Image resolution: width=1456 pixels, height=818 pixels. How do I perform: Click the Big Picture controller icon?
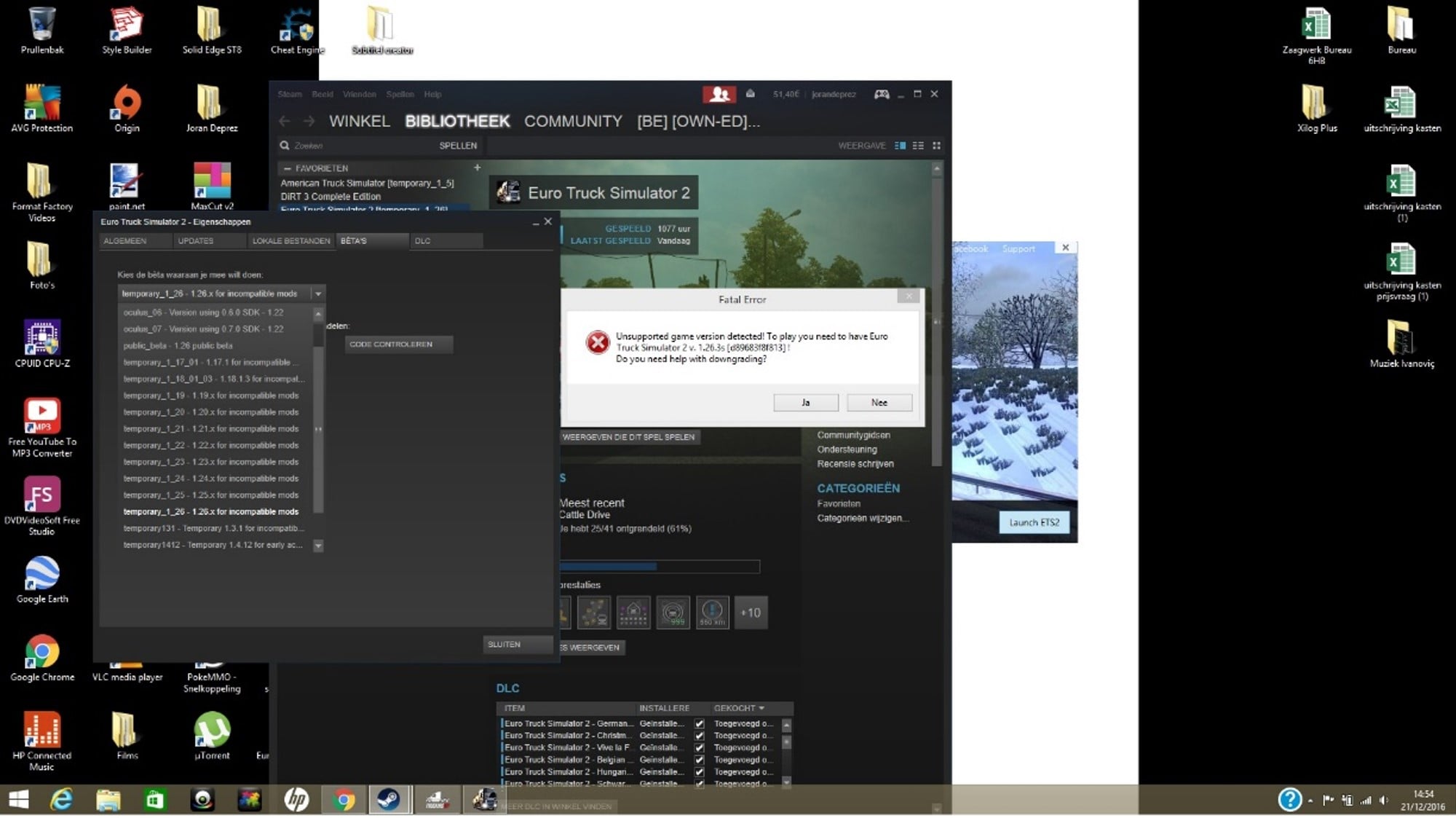pyautogui.click(x=881, y=94)
